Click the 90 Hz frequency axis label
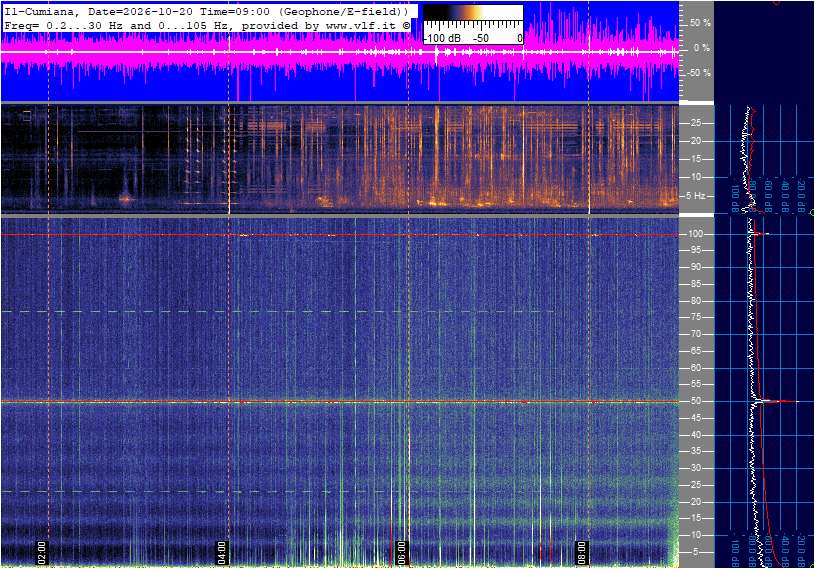This screenshot has width=815, height=569. tap(695, 267)
